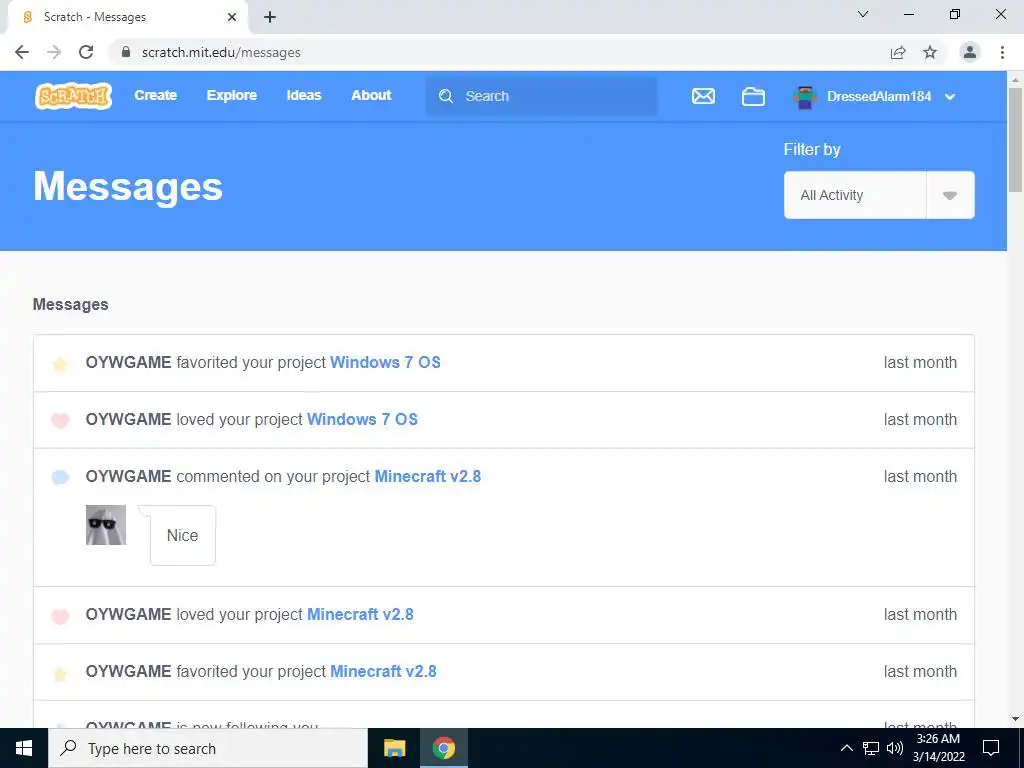Click the page vertical scrollbar thumb
The height and width of the screenshot is (768, 1024).
(1016, 140)
